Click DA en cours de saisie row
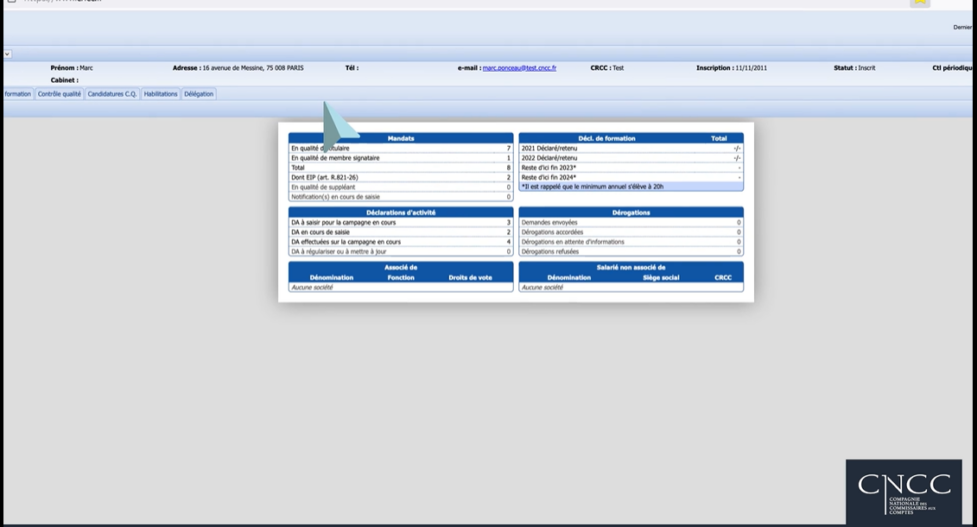Screen dimensions: 977x527 (x=401, y=232)
